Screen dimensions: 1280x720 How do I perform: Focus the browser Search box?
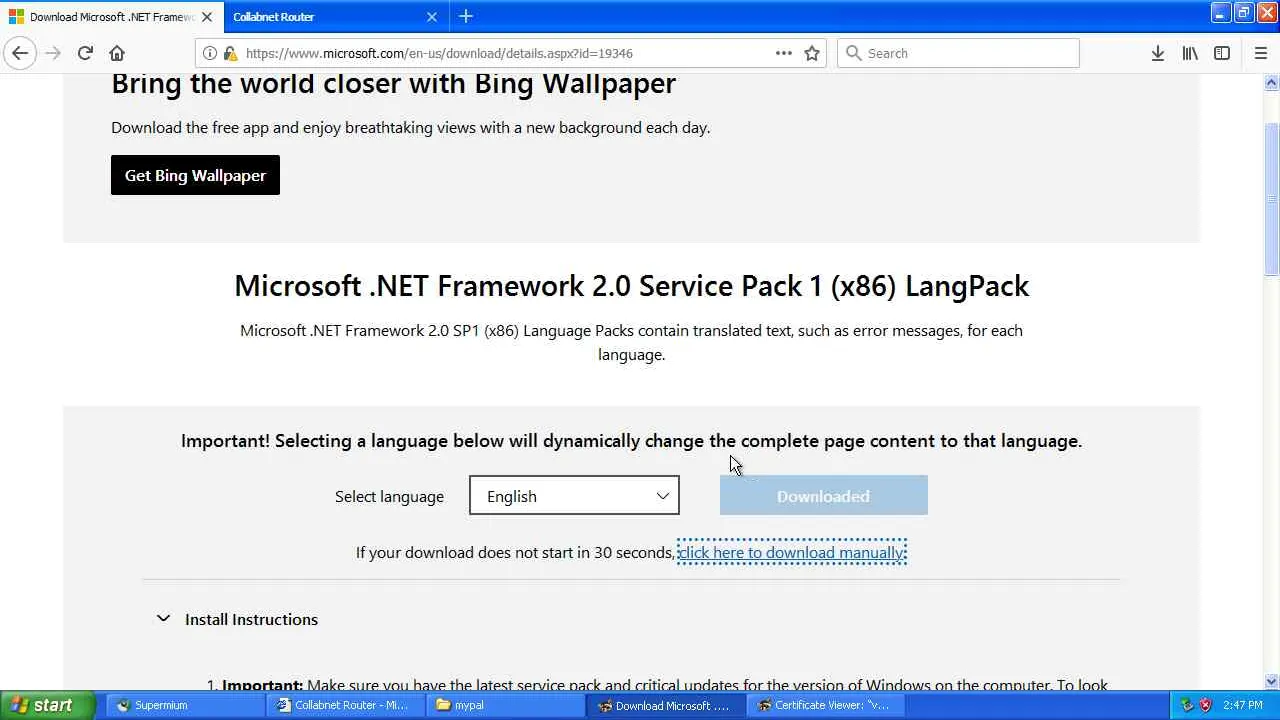[958, 53]
